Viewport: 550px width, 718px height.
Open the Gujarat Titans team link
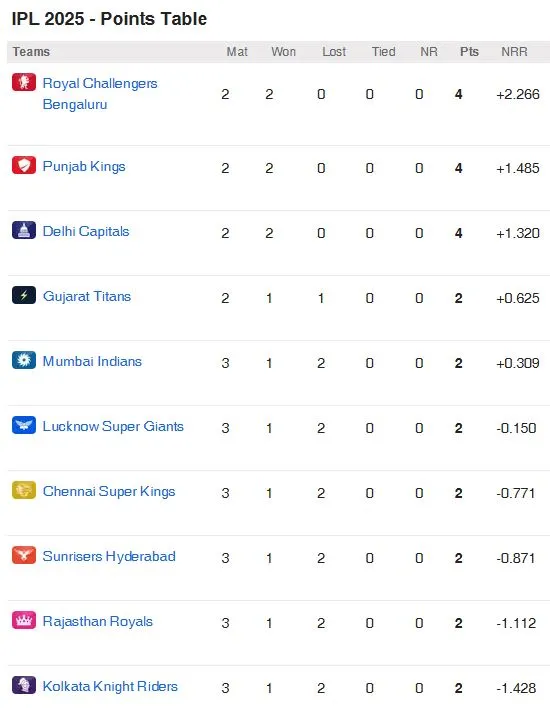(87, 296)
